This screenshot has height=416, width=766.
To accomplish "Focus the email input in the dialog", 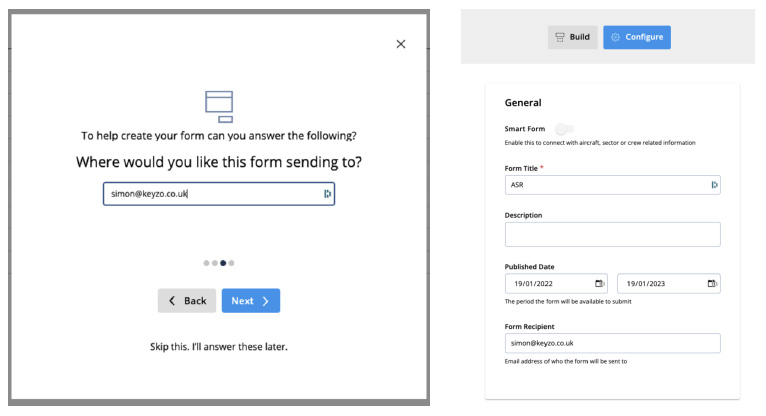I will [x=210, y=194].
